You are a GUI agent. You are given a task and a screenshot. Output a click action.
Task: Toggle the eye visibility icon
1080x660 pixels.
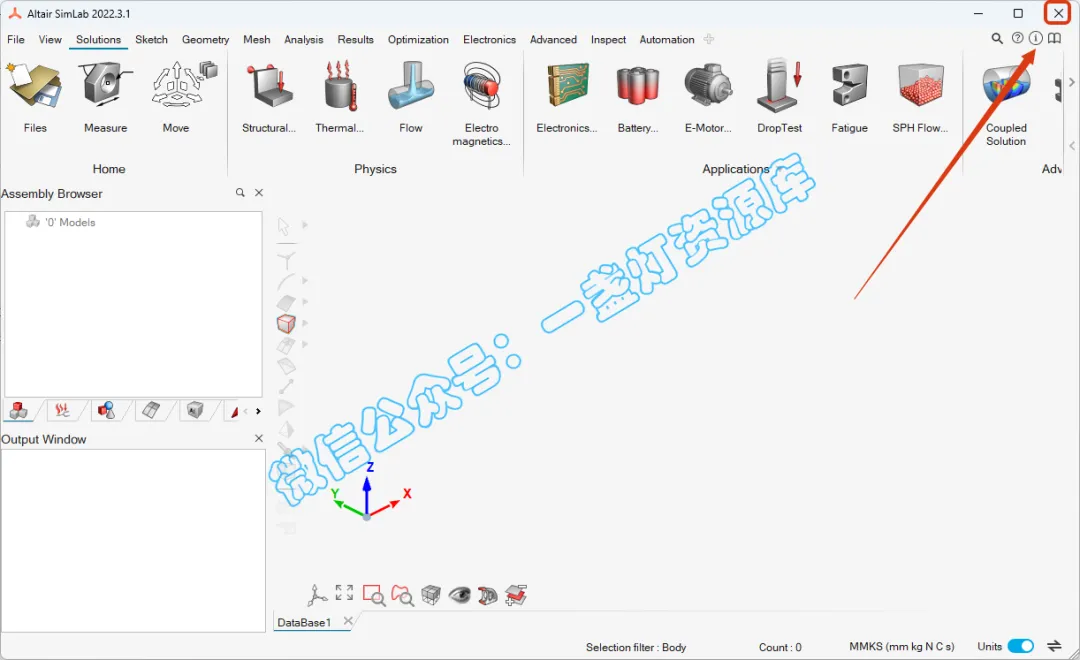(x=459, y=595)
